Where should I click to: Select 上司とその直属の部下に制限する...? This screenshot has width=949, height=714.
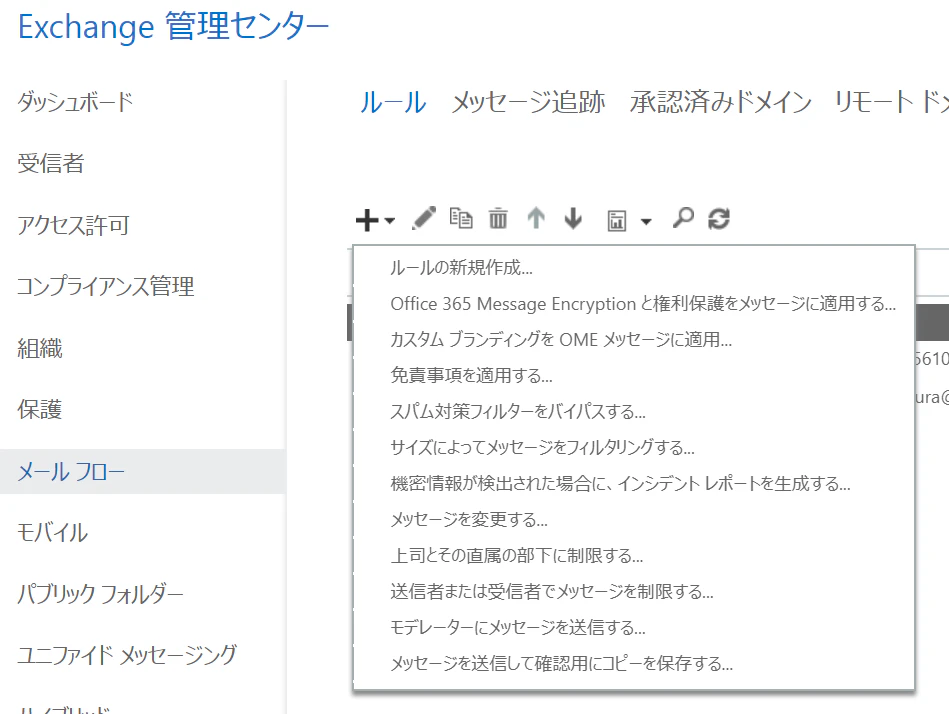pyautogui.click(x=516, y=555)
